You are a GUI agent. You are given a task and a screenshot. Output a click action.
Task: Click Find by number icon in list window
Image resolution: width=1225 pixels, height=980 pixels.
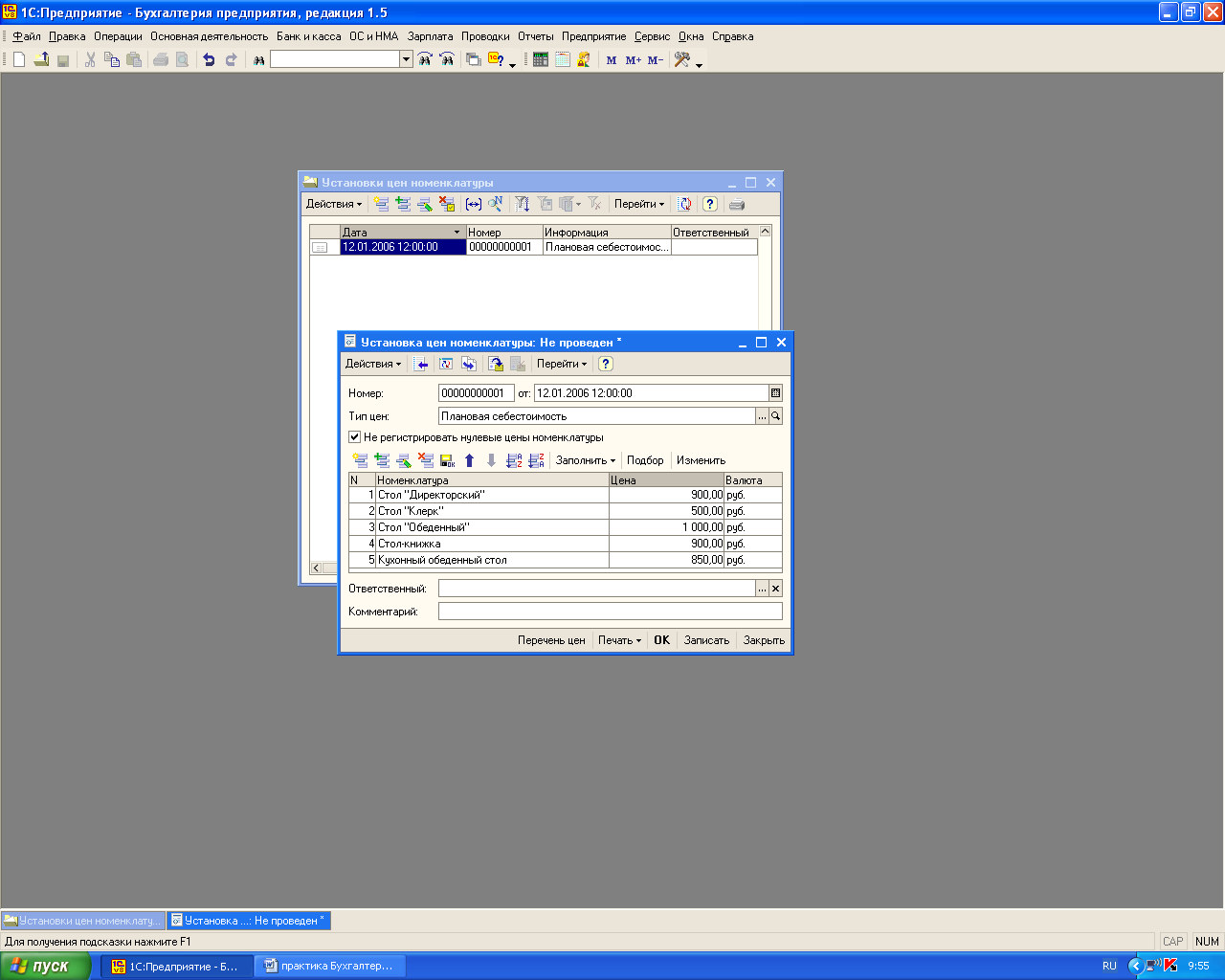495,204
